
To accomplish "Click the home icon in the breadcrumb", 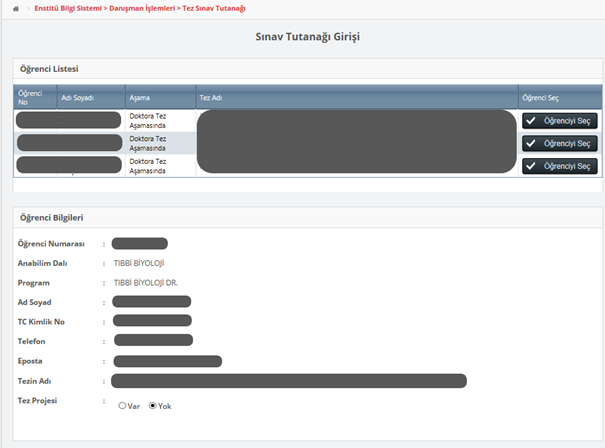I will [x=15, y=8].
